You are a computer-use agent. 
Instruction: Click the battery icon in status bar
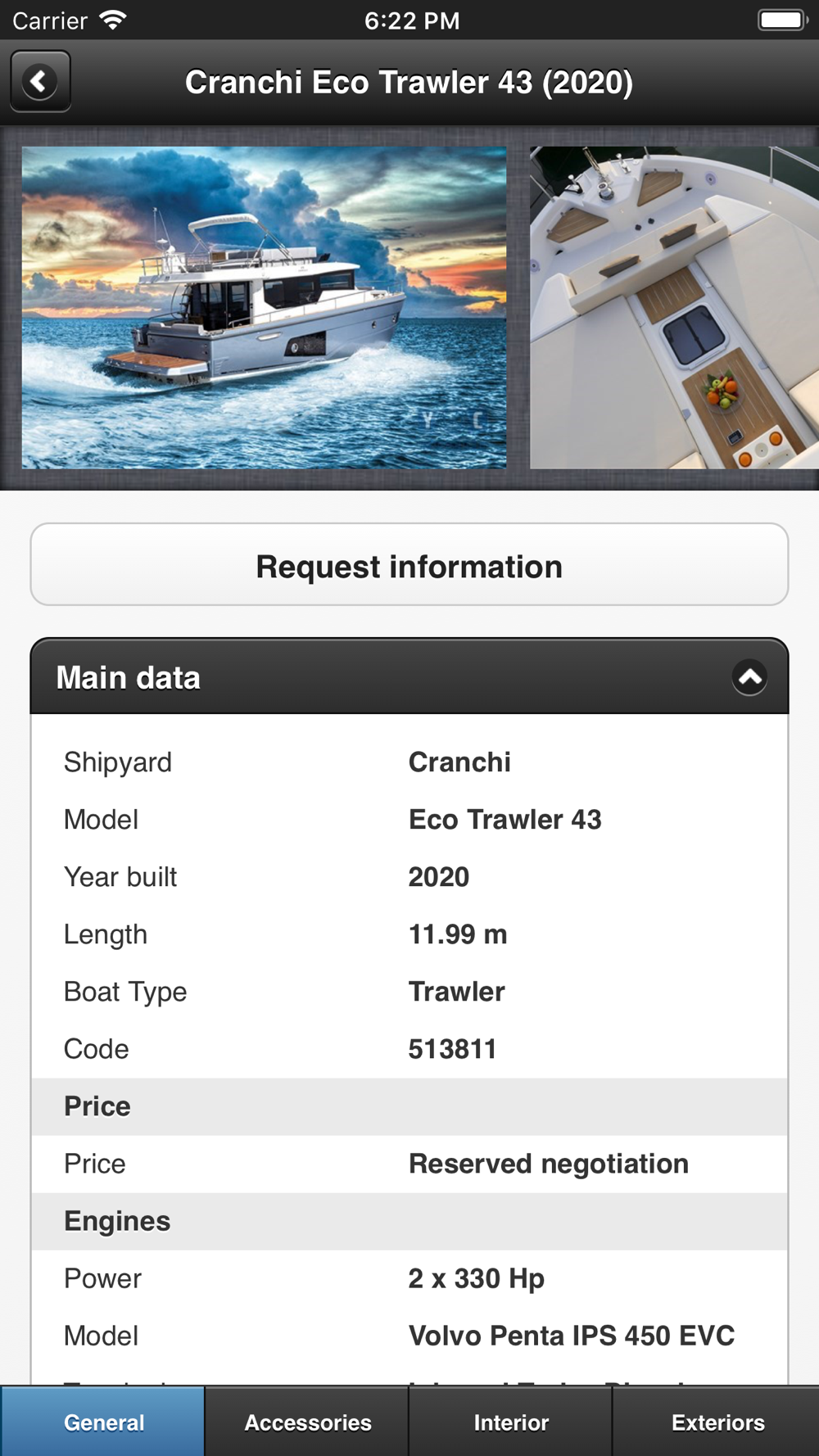click(782, 20)
